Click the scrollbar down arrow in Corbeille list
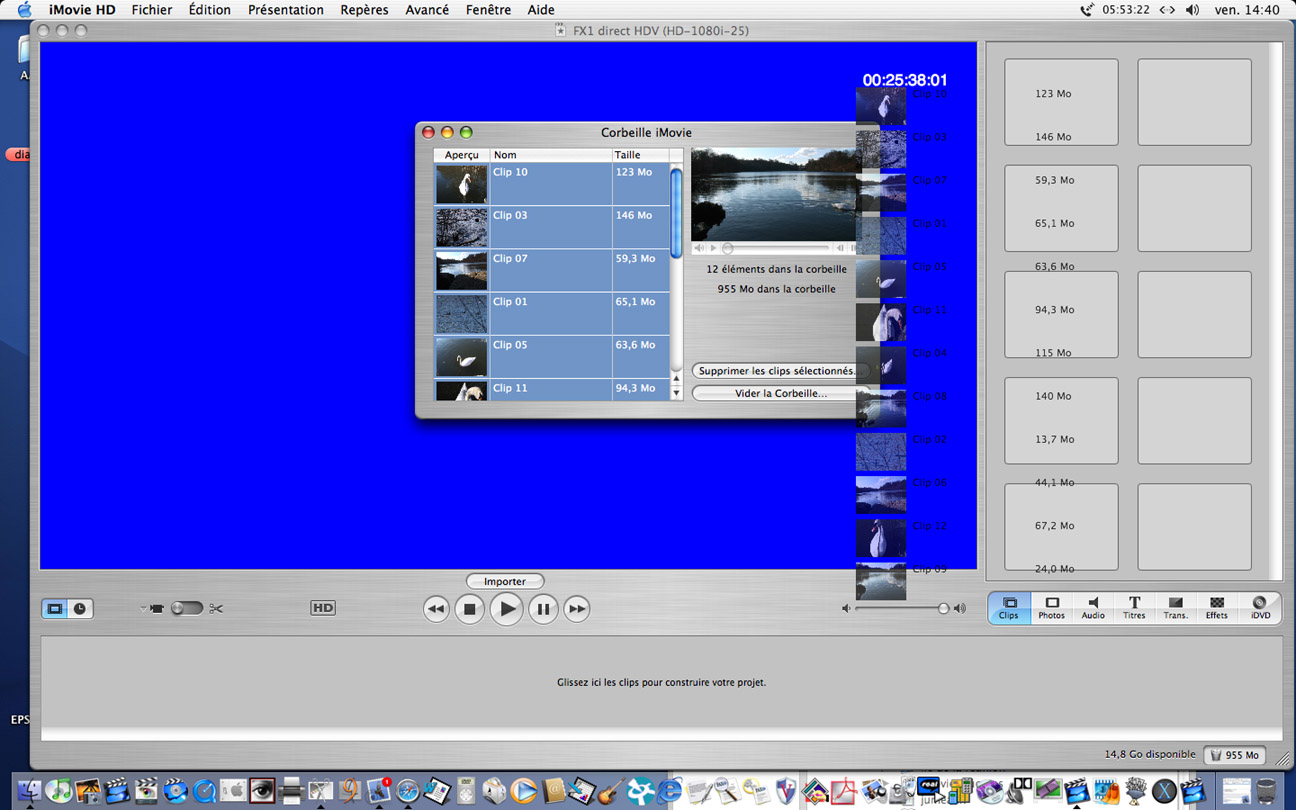 676,393
